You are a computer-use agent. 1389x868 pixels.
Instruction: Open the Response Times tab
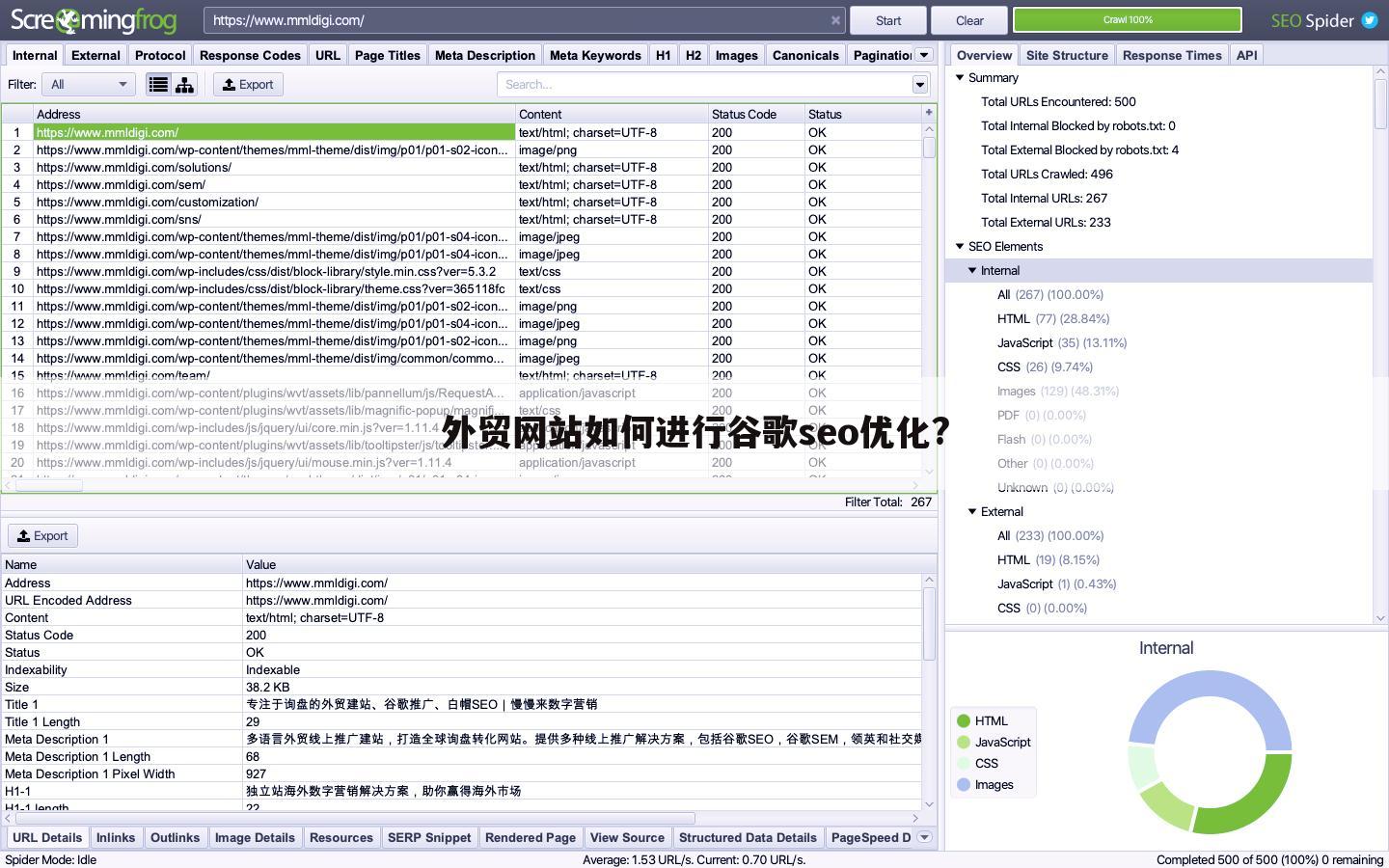pyautogui.click(x=1172, y=55)
